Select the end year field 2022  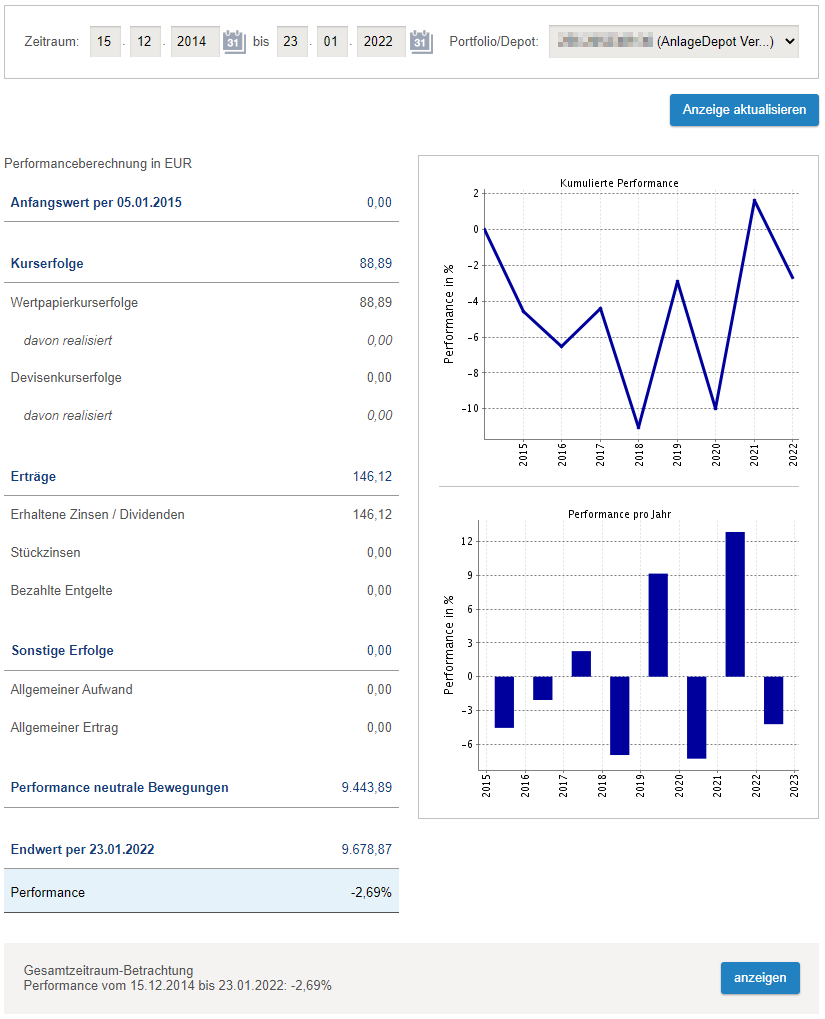tap(381, 42)
